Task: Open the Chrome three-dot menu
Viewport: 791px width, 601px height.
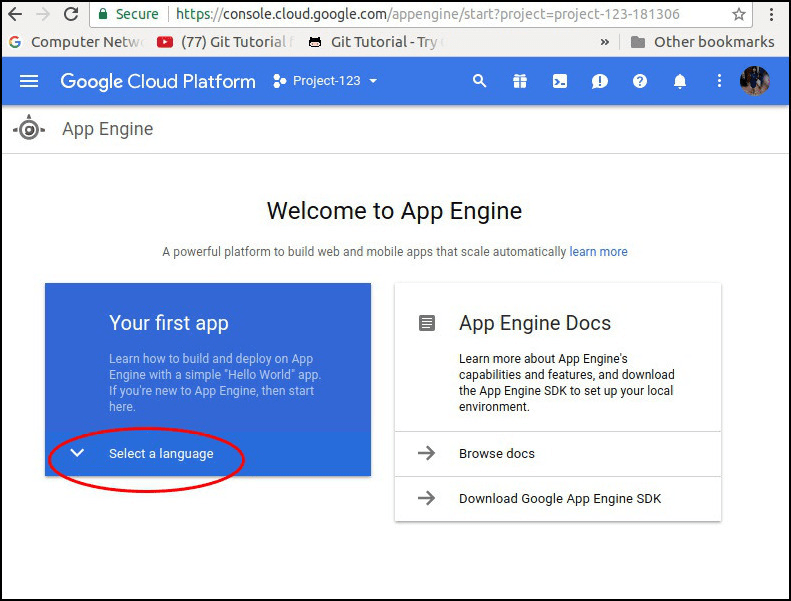Action: pos(771,14)
